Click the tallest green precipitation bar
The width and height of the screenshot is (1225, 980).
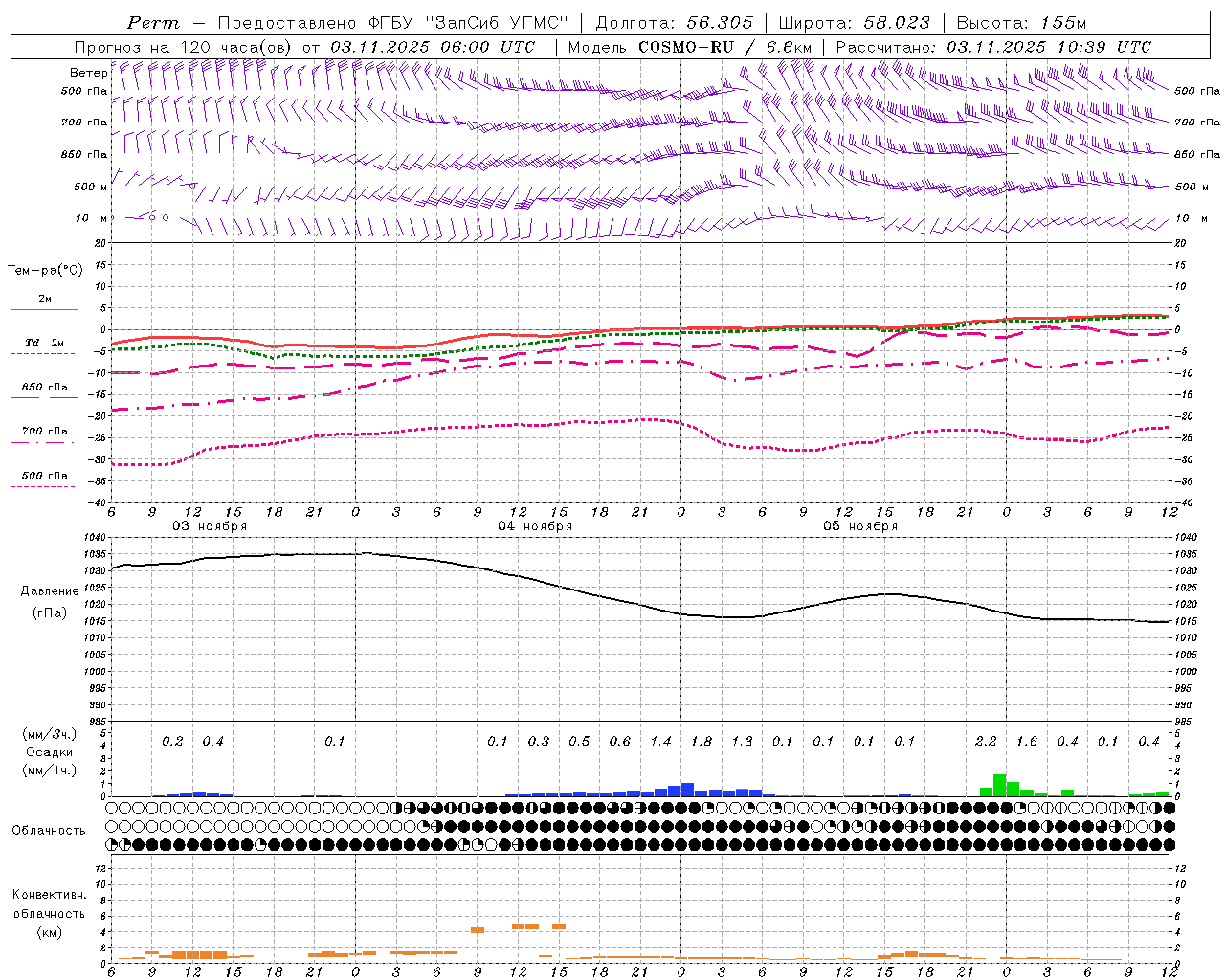click(999, 786)
